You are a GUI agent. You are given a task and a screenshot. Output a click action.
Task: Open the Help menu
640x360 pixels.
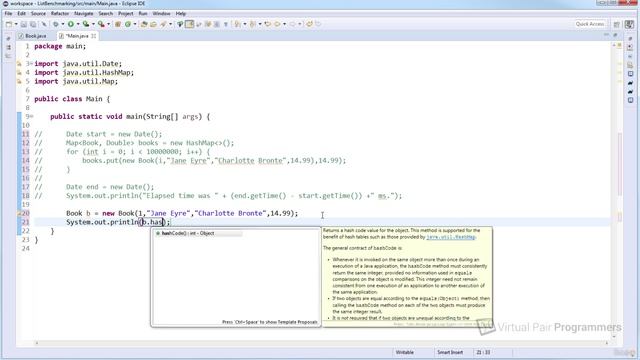(180, 13)
